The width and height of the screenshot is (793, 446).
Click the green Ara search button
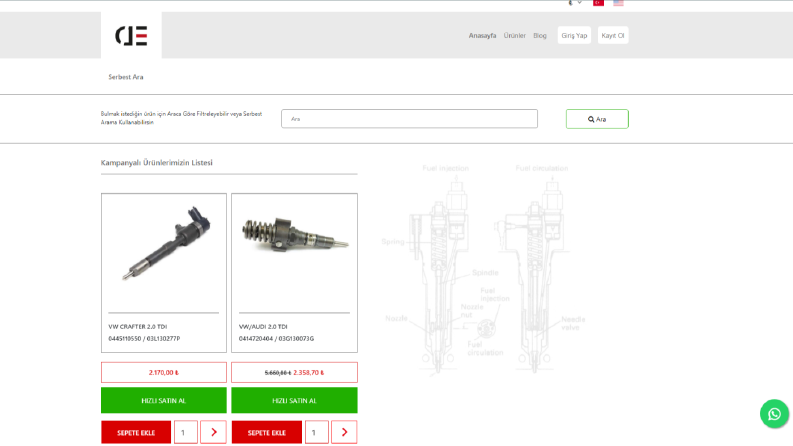[597, 119]
